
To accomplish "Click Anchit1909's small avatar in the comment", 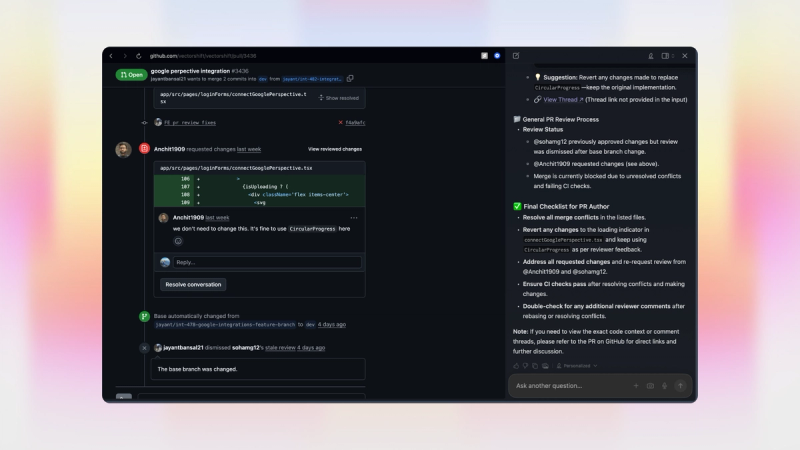I will point(163,218).
